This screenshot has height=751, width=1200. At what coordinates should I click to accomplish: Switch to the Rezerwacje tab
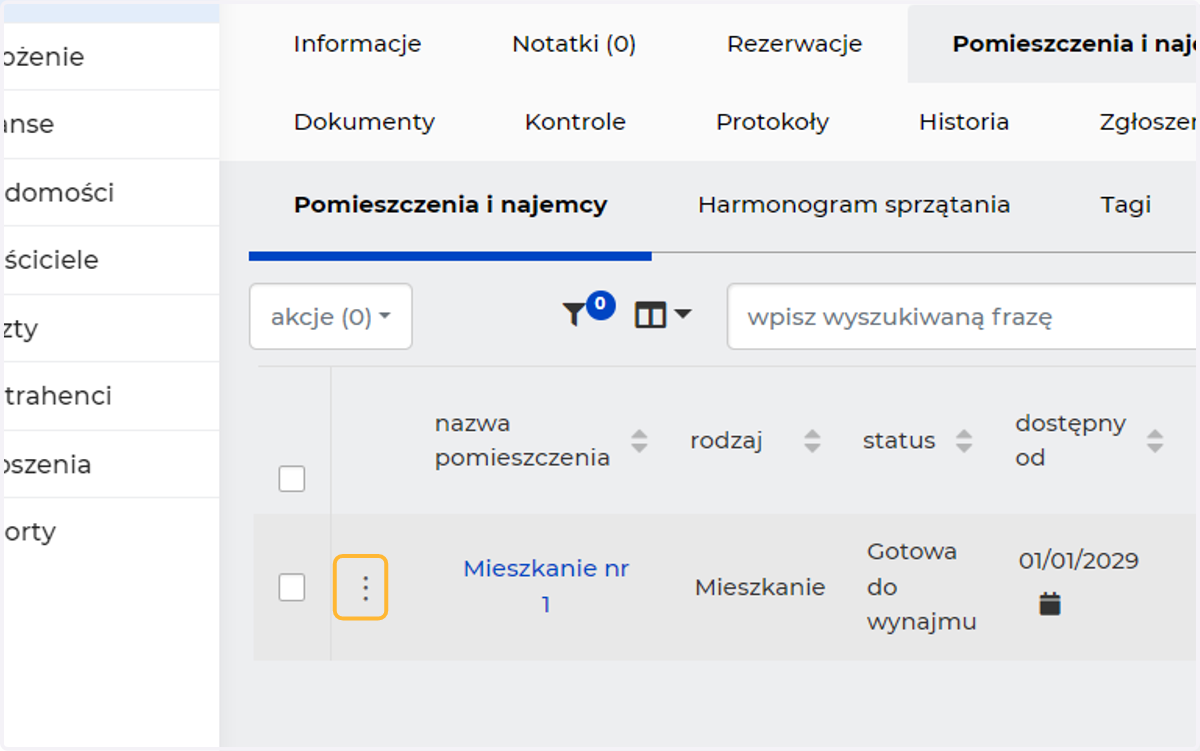794,44
